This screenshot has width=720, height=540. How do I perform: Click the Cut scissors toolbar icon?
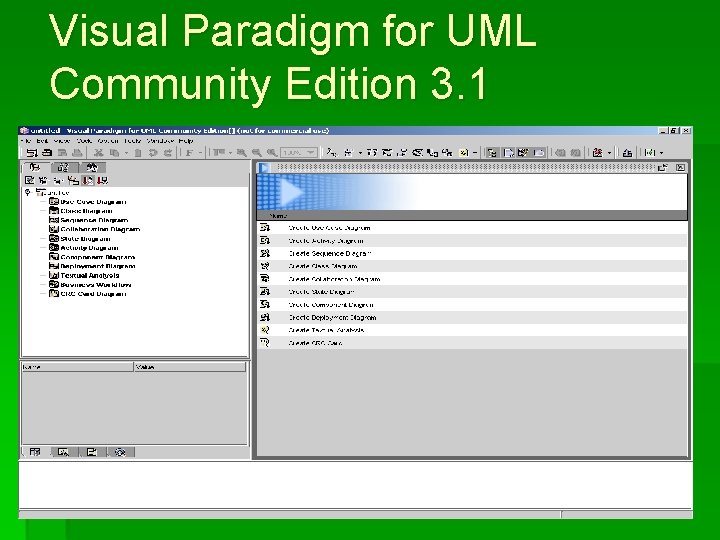click(98, 153)
